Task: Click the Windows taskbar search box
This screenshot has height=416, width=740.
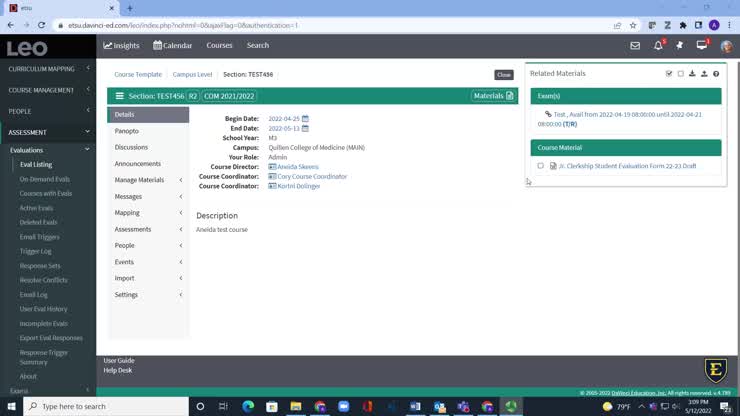Action: (106, 407)
